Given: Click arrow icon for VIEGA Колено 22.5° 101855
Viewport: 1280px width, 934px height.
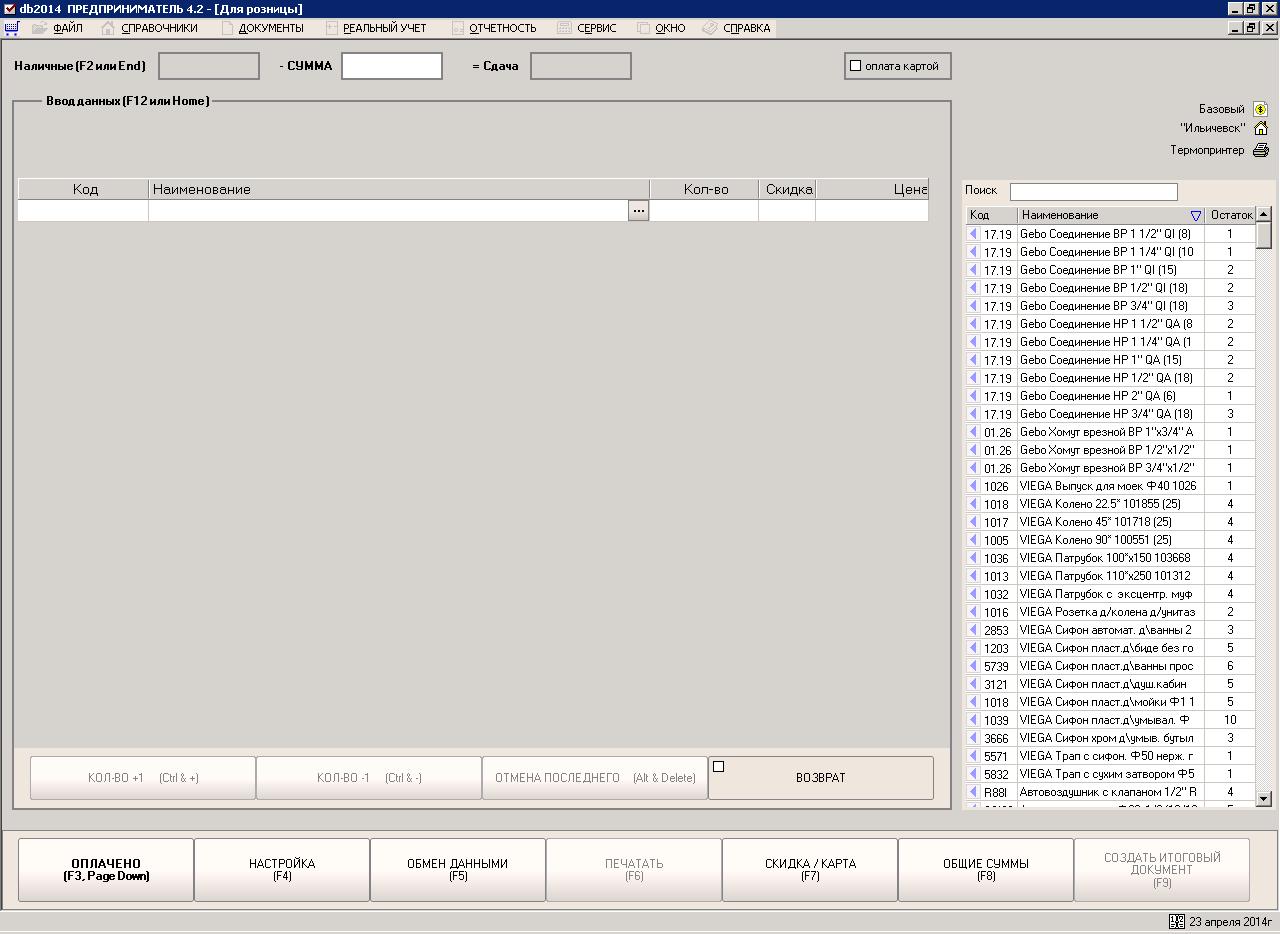Looking at the screenshot, I should point(973,504).
